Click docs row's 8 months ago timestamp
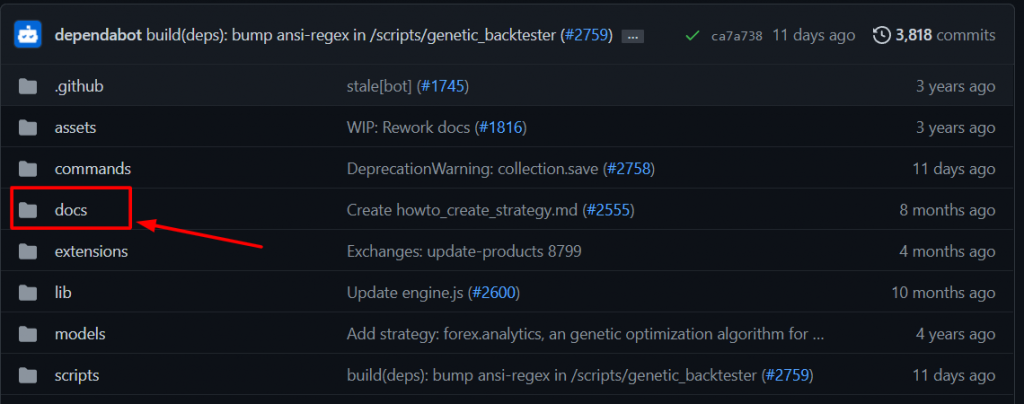The width and height of the screenshot is (1024, 404). pos(947,210)
